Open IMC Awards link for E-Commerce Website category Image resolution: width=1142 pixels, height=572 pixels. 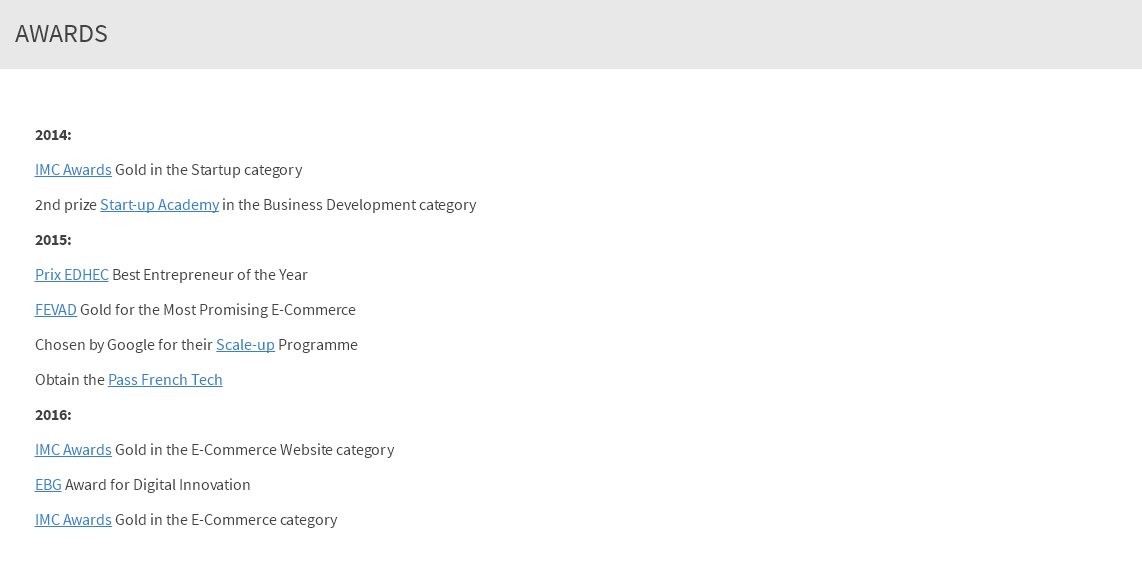point(73,450)
